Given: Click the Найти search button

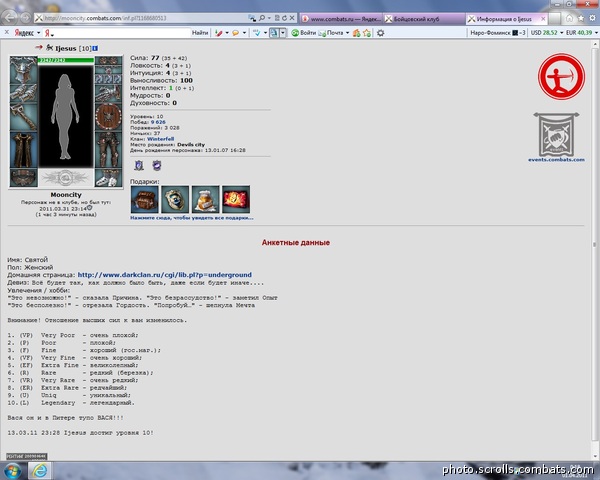Looking at the screenshot, I should [x=200, y=33].
